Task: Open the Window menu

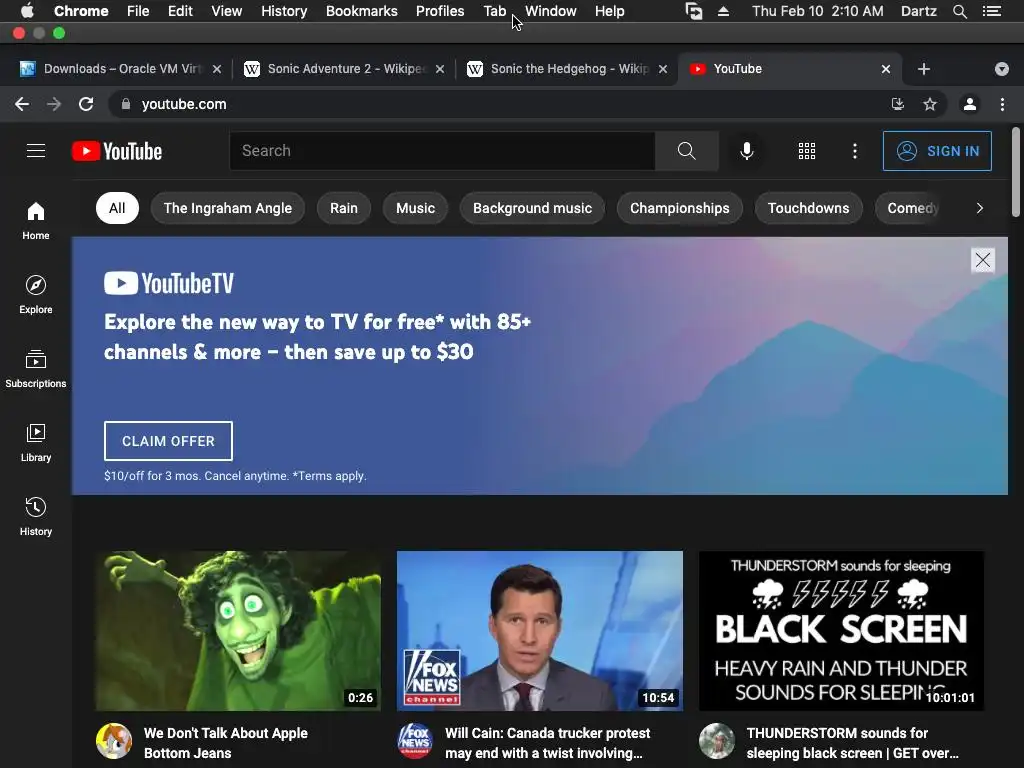Action: pyautogui.click(x=551, y=11)
